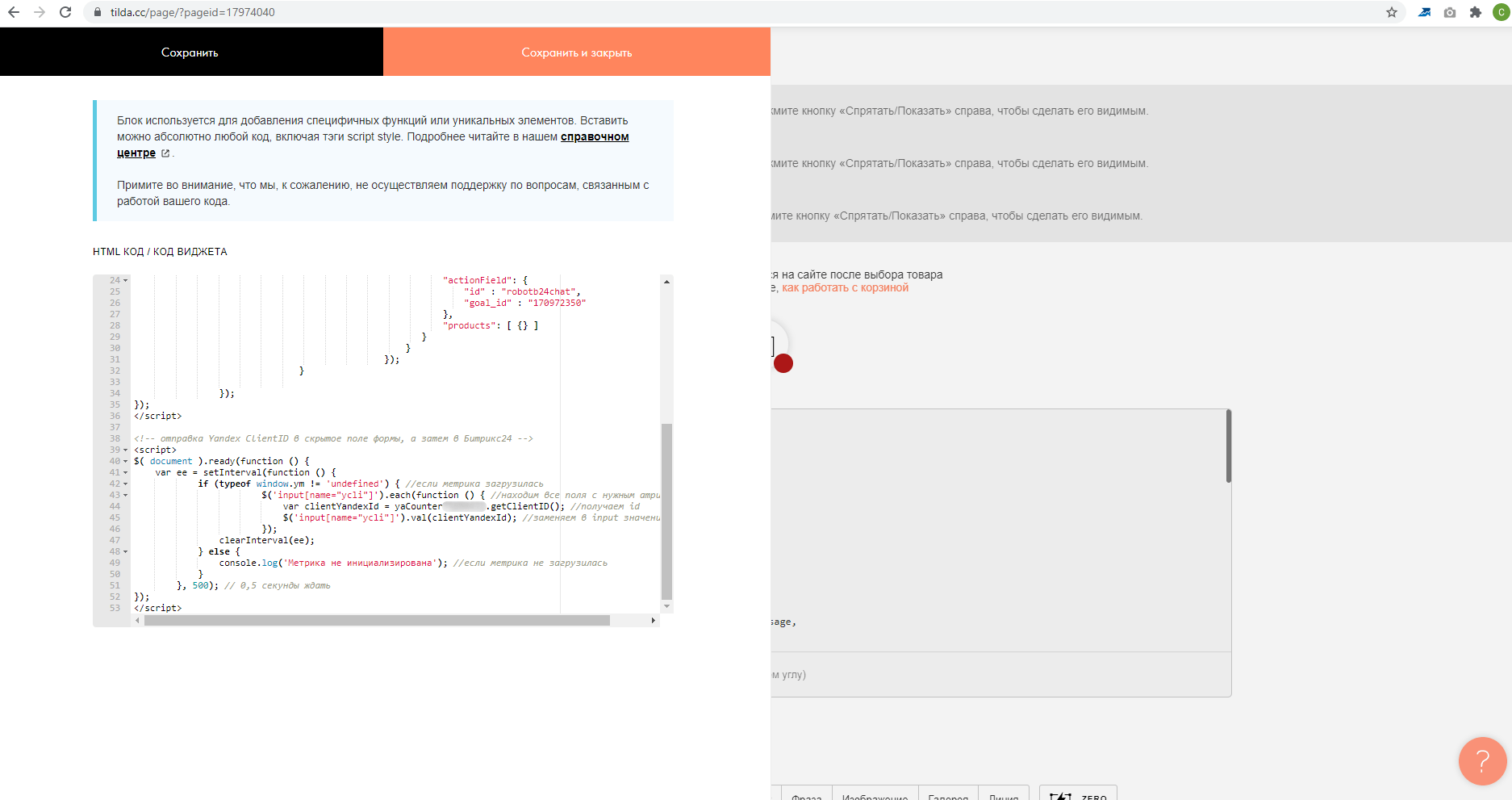Viewport: 1512px width, 800px height.
Task: Click 'Сохранить и закрыть' orange button
Action: (x=577, y=52)
